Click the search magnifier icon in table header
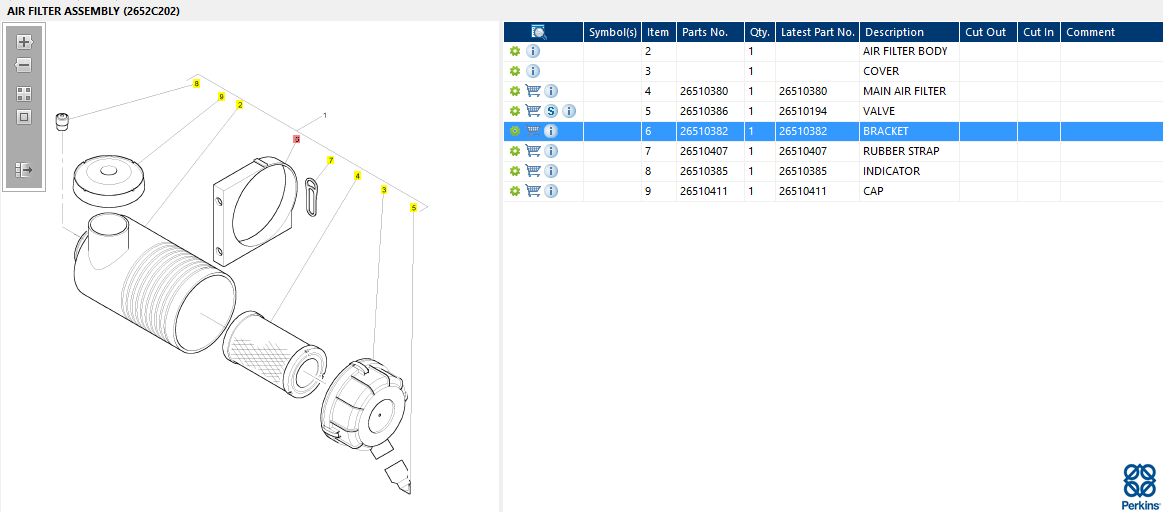This screenshot has width=1163, height=512. (539, 32)
